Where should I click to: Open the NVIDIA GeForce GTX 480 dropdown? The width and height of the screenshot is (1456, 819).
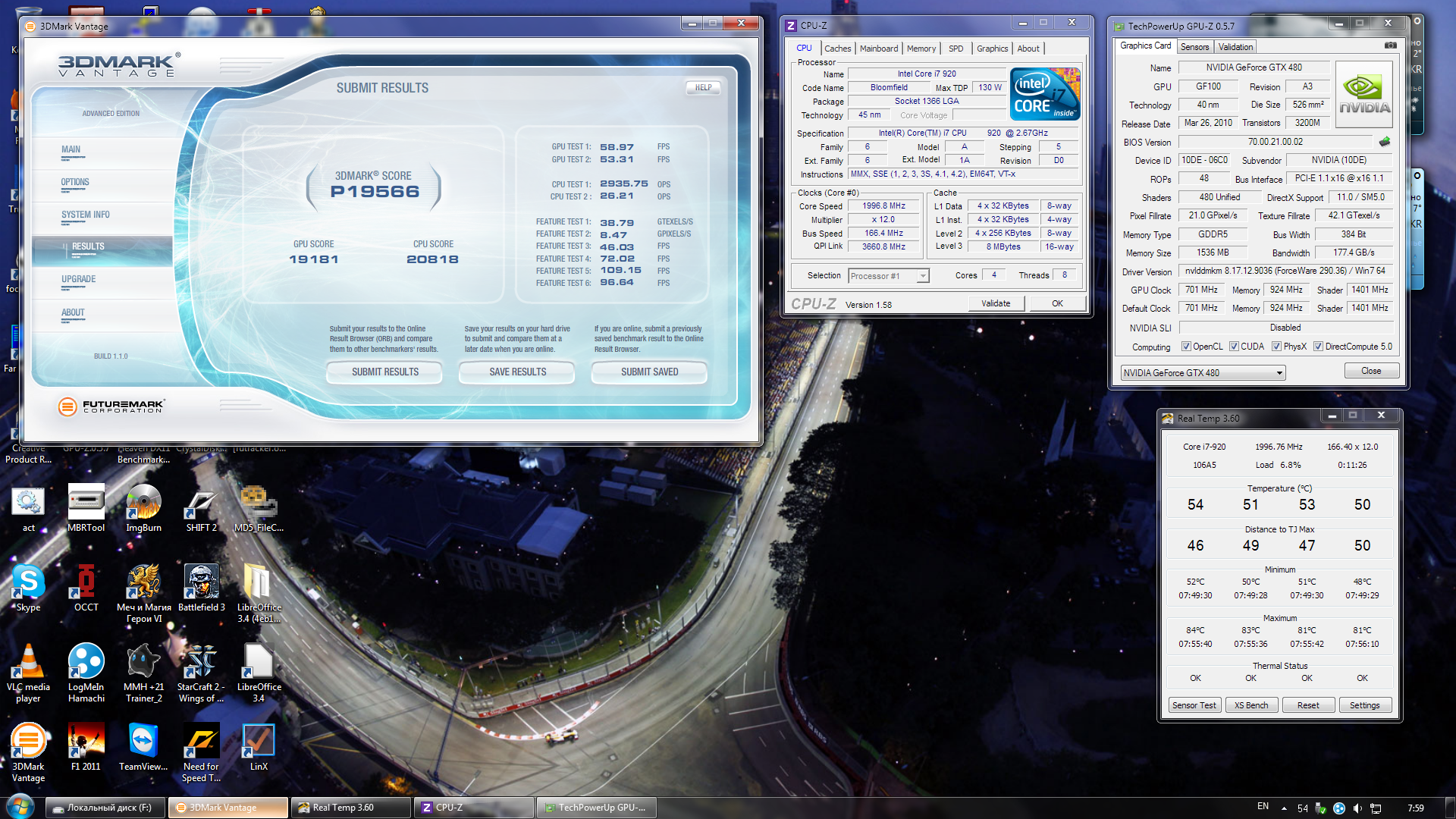pos(1279,373)
